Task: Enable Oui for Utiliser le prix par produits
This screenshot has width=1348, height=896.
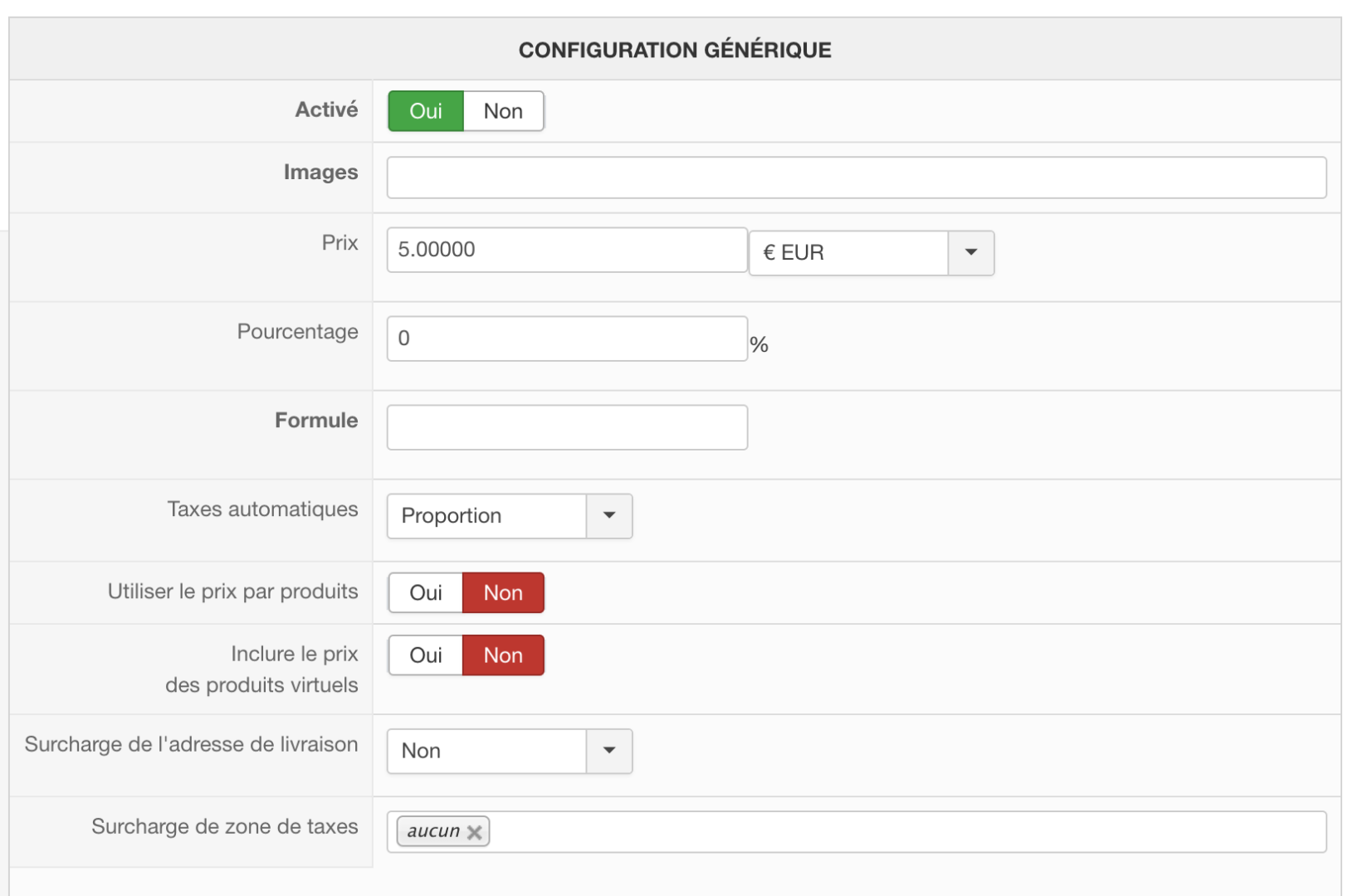Action: pyautogui.click(x=426, y=593)
